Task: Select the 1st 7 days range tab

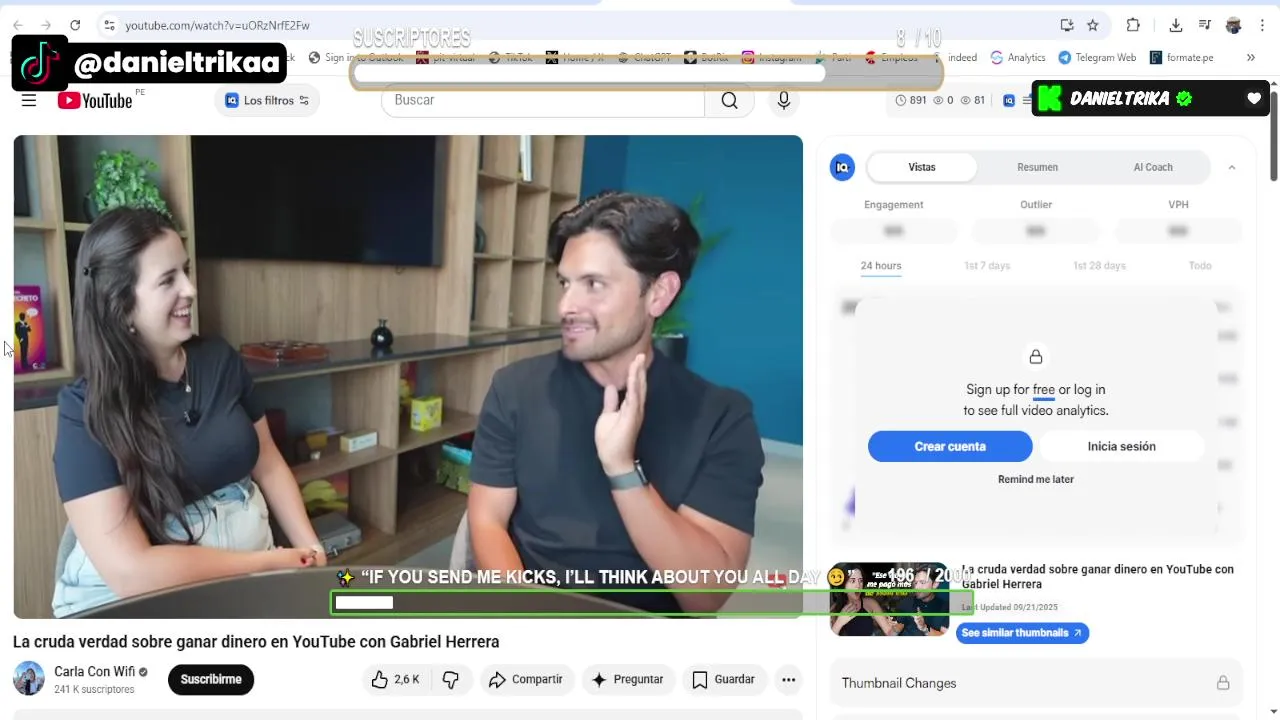Action: point(987,266)
